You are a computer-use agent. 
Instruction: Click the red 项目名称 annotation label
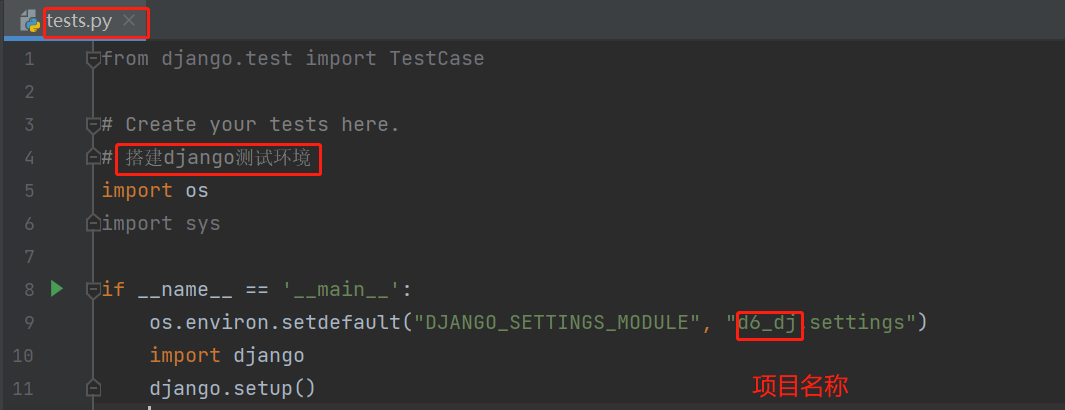[x=799, y=387]
